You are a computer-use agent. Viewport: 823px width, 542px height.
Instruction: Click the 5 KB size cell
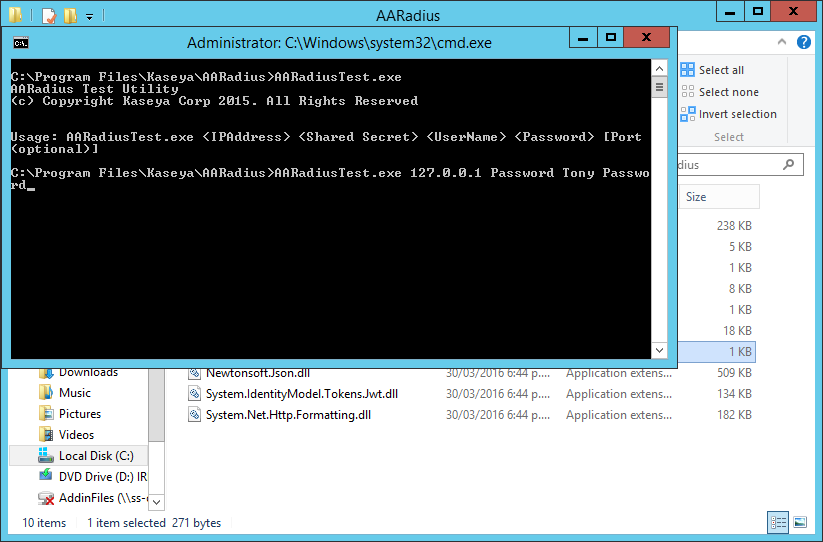[x=740, y=247]
